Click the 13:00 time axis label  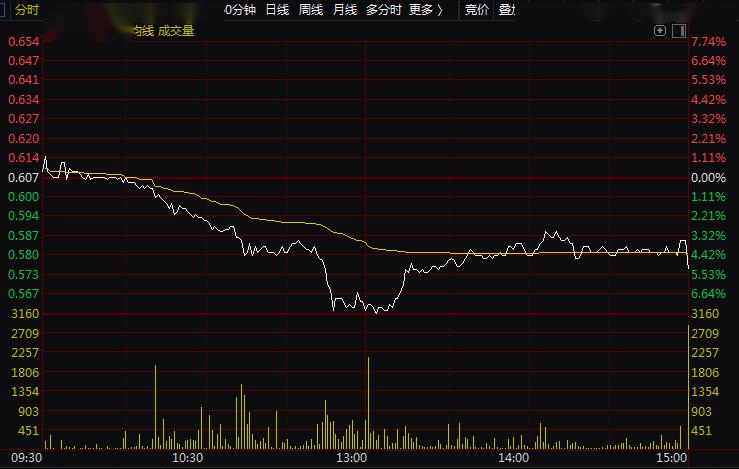coord(351,459)
